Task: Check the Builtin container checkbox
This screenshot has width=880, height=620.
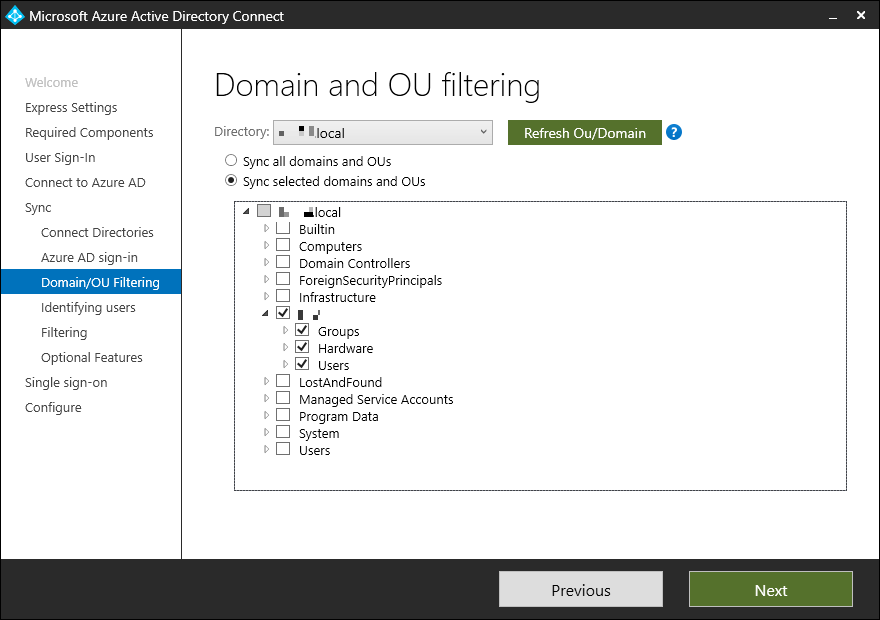Action: (x=283, y=229)
